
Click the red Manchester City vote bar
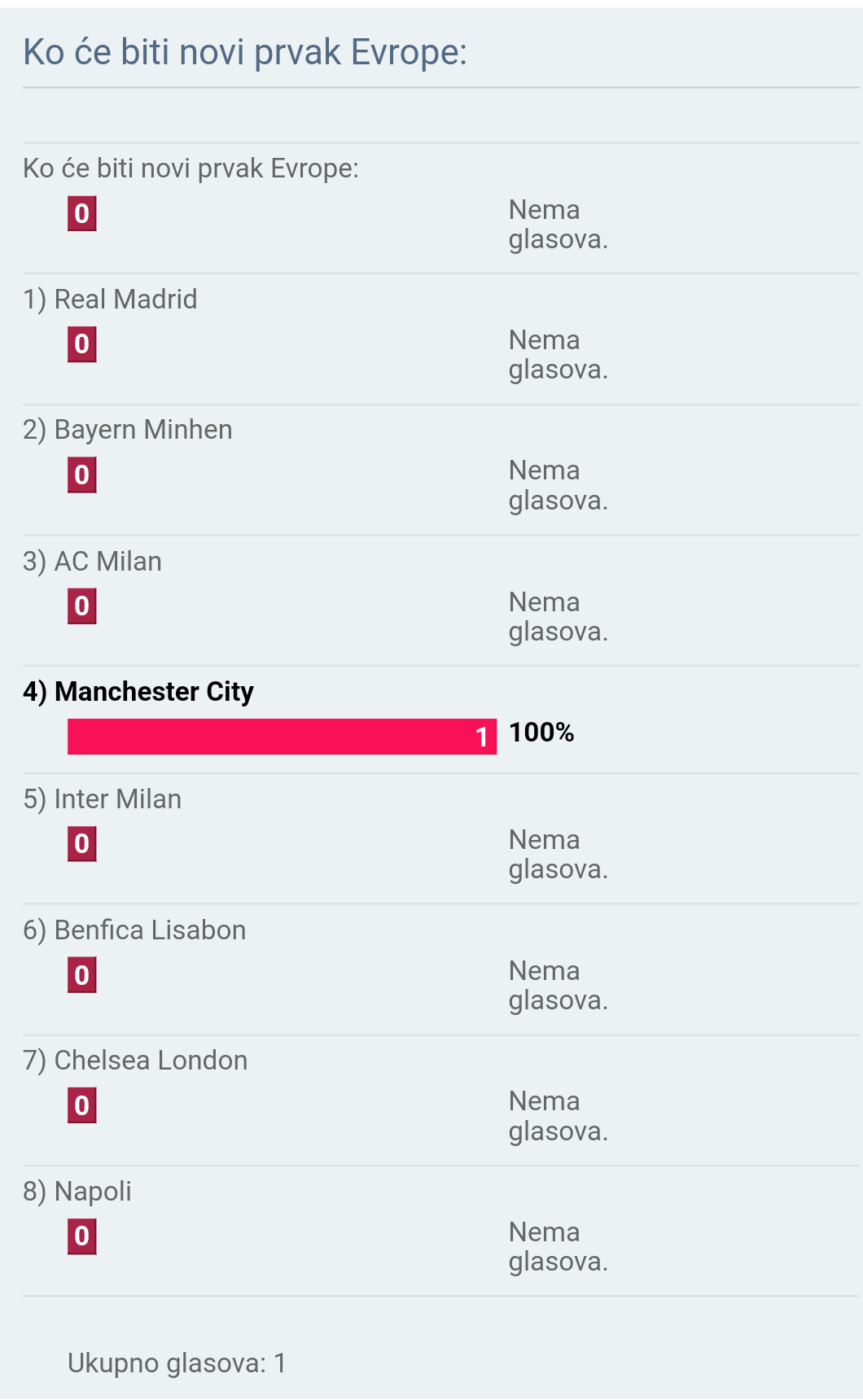(x=282, y=737)
